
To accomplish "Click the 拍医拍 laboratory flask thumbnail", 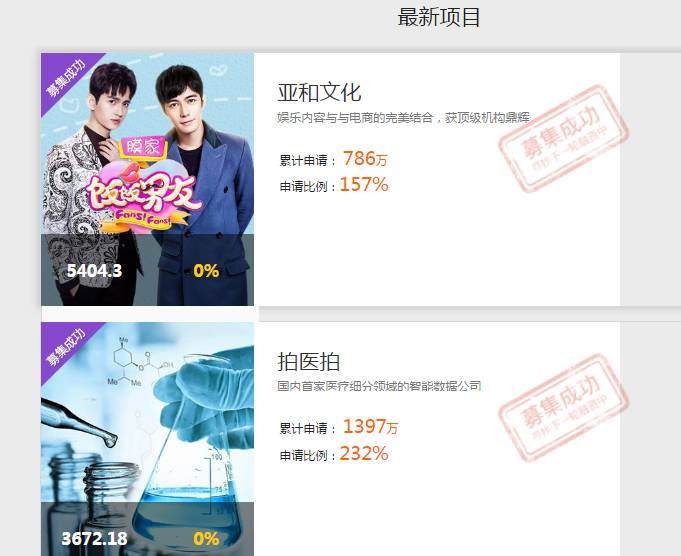I will pos(147,439).
